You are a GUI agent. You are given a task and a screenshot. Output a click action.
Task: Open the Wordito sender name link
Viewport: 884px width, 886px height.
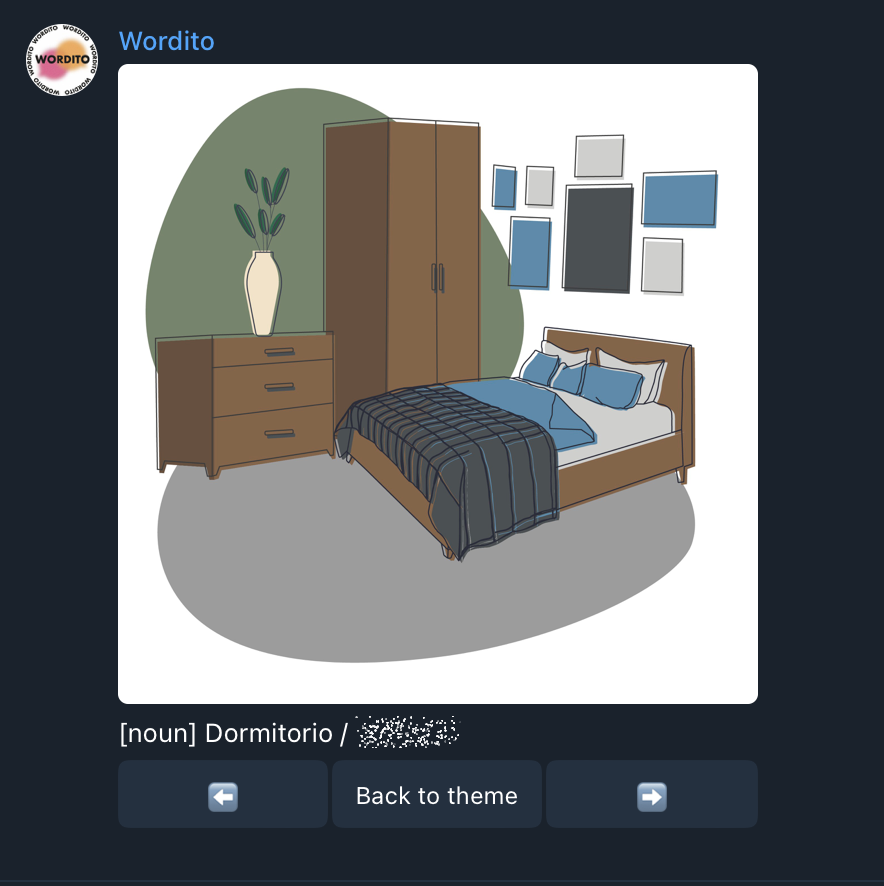coord(166,41)
